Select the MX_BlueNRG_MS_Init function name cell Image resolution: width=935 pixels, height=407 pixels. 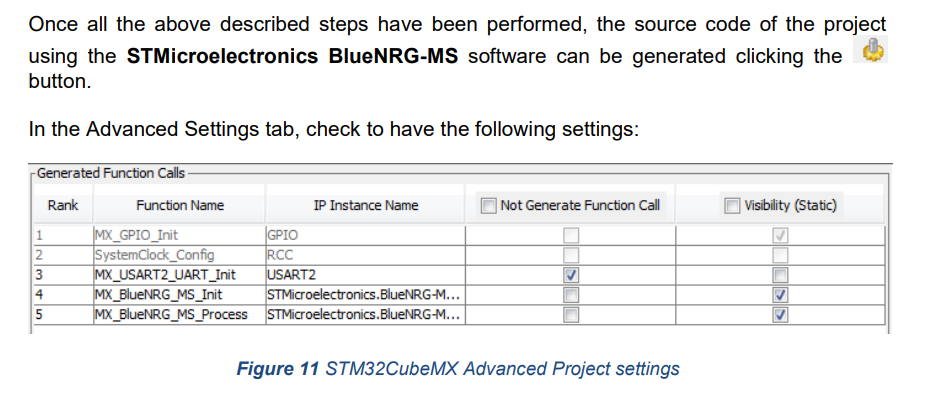click(179, 295)
